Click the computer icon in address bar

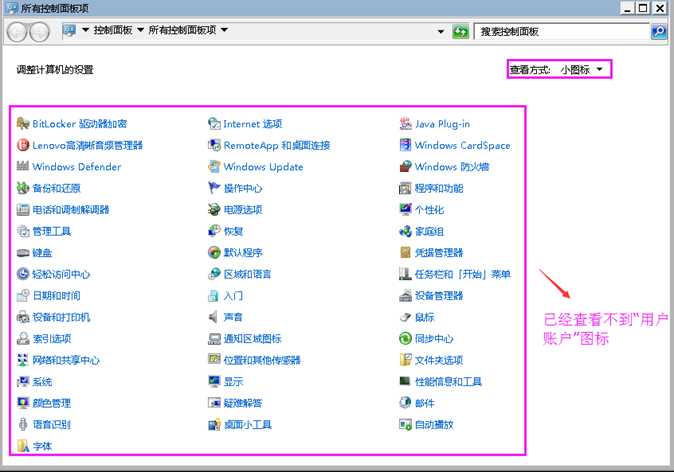click(69, 30)
